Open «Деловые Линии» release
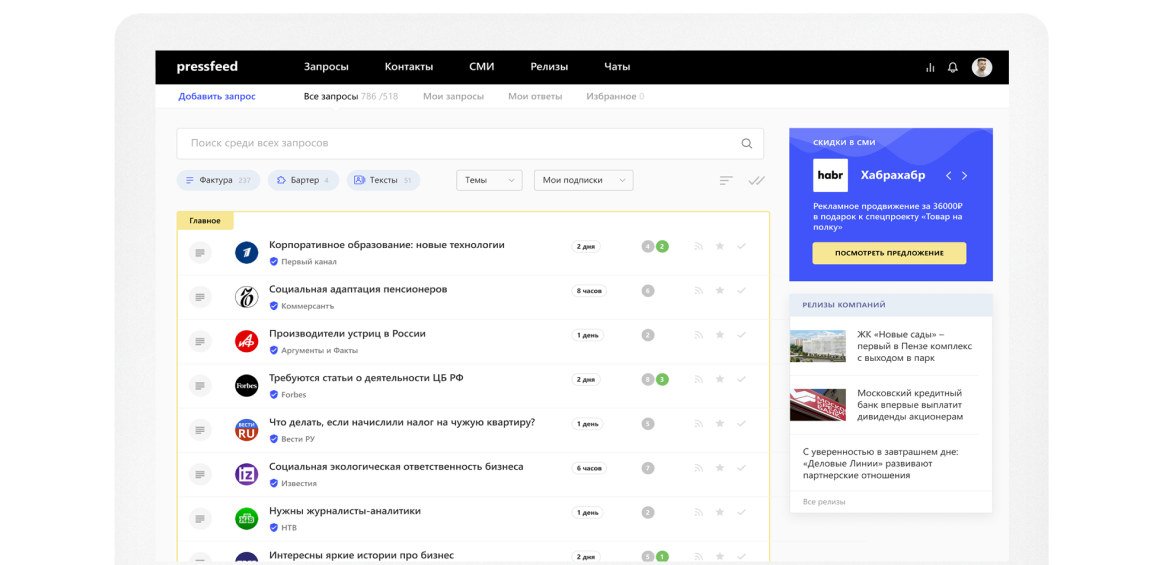1162x565 pixels. tap(881, 463)
